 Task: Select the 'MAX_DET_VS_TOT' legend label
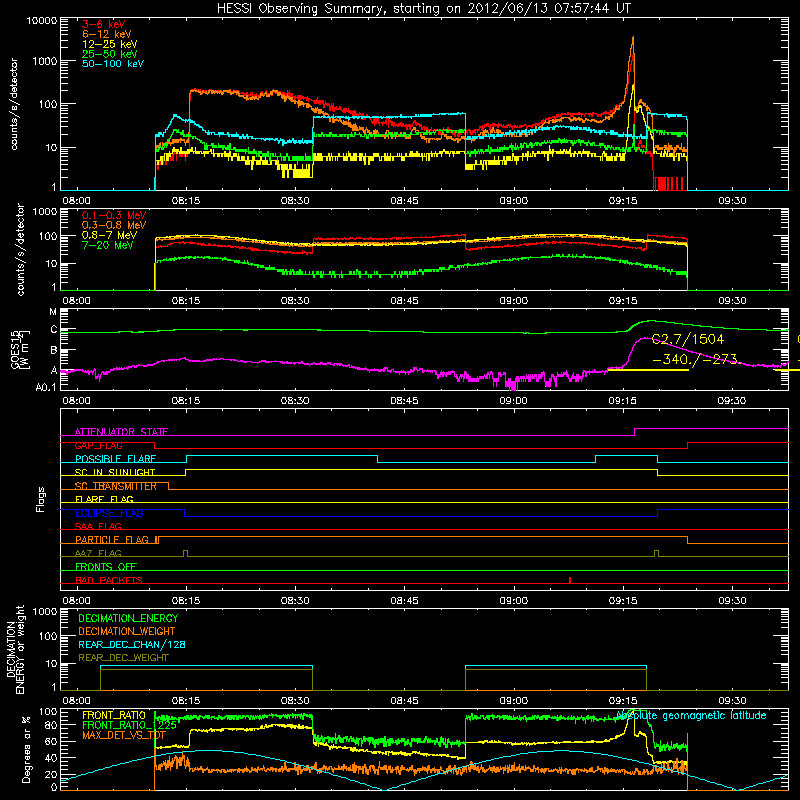(124, 736)
